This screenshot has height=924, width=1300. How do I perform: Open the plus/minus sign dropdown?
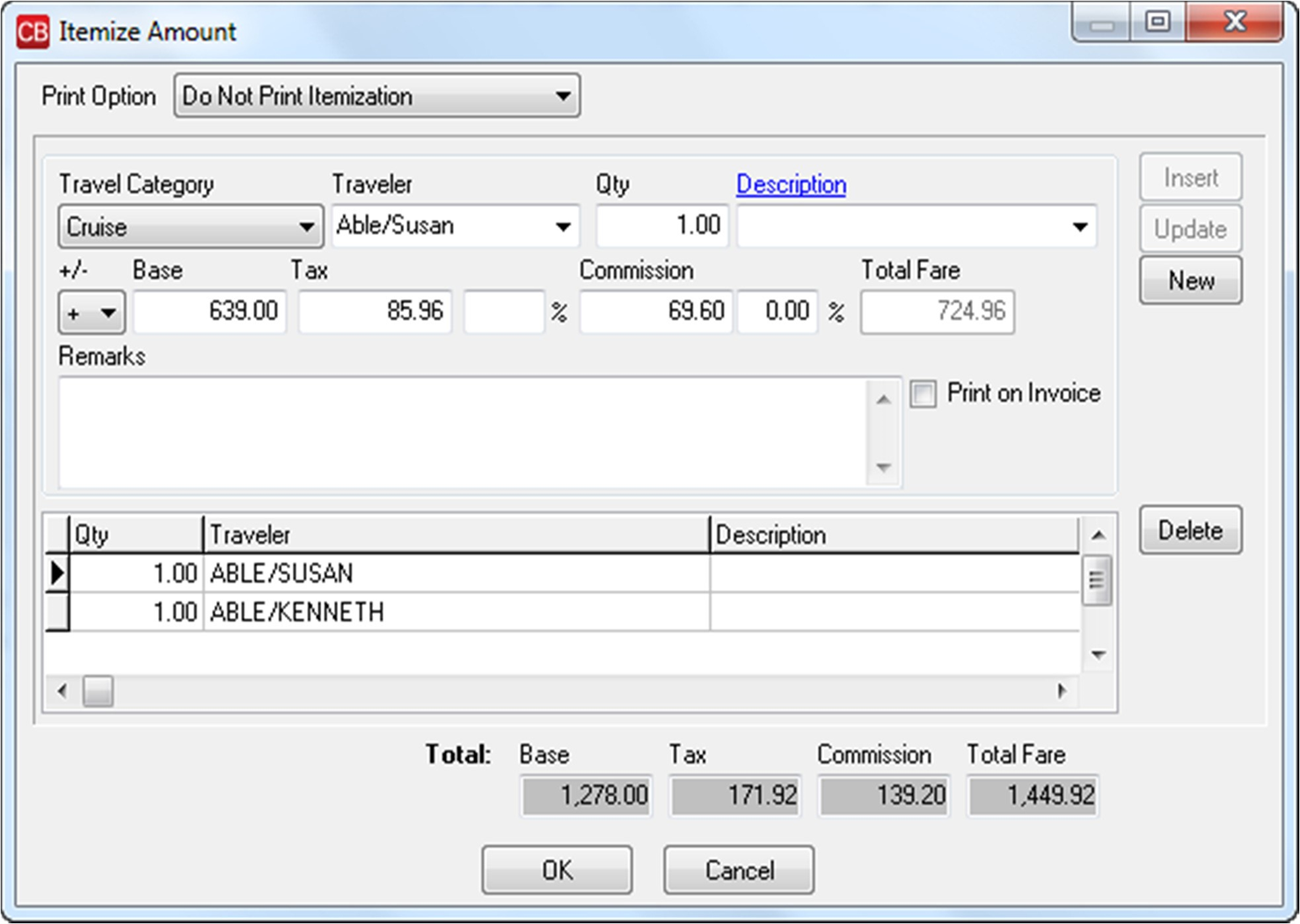coord(91,313)
